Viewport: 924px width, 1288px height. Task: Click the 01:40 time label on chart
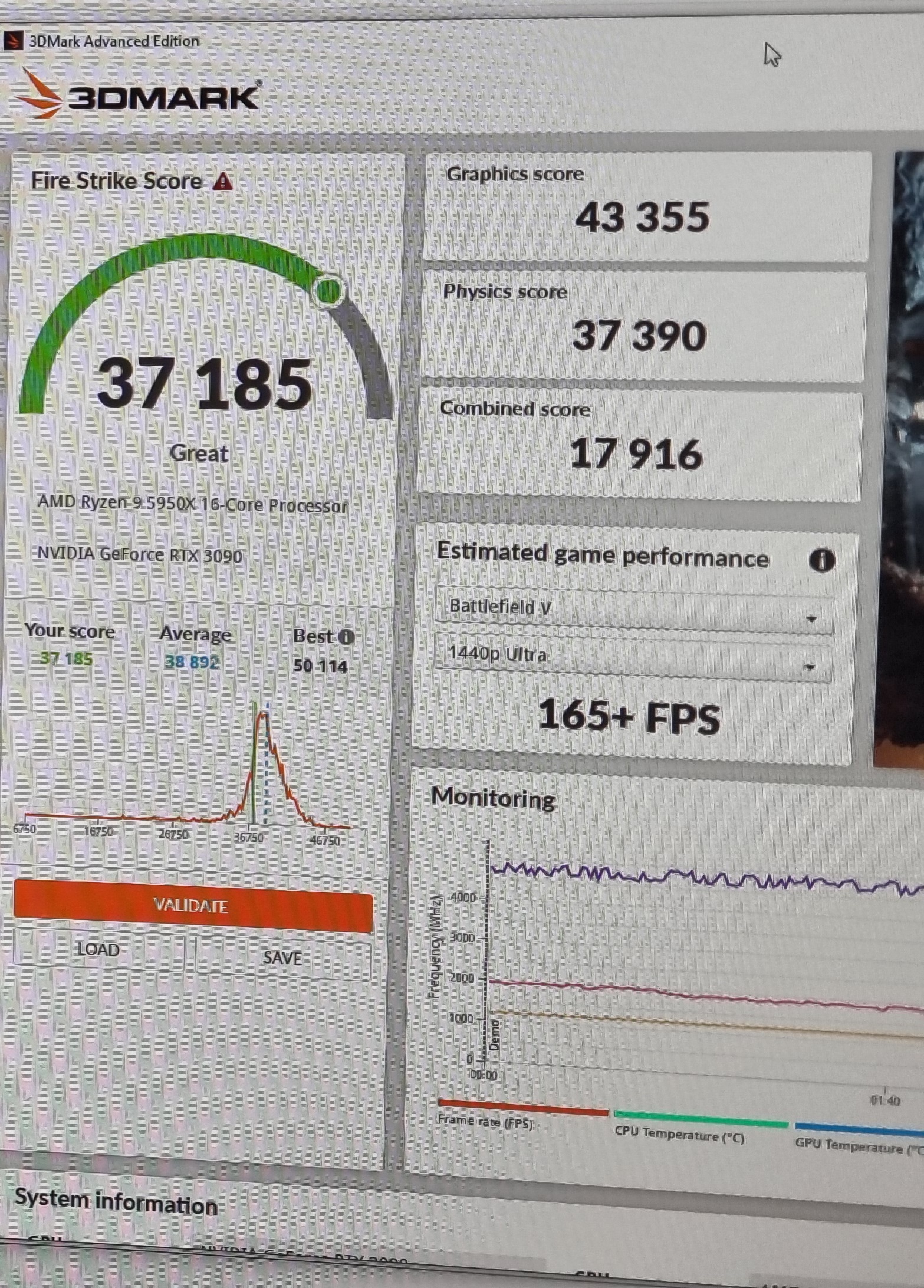pyautogui.click(x=885, y=1100)
